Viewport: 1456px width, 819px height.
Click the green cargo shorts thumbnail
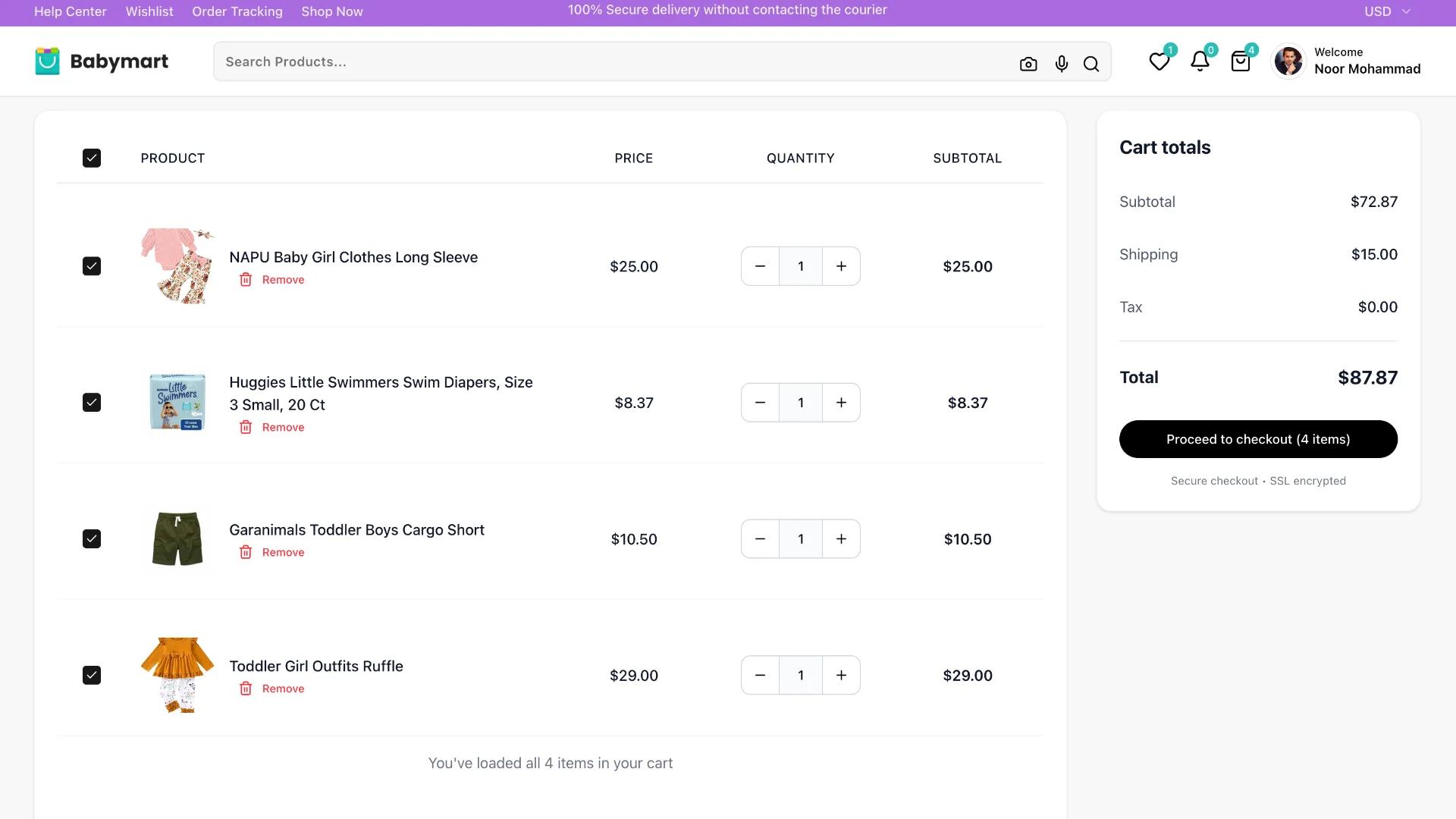pos(177,539)
